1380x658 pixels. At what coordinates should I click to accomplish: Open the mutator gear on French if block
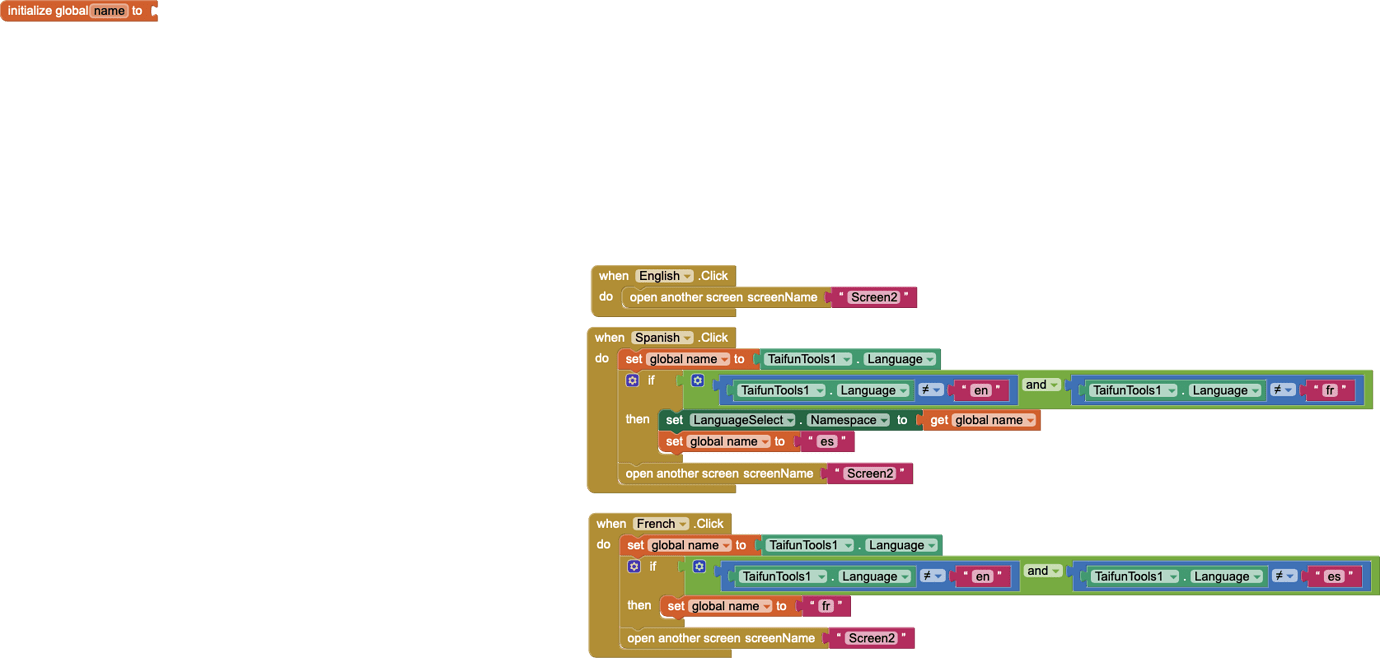[x=633, y=566]
